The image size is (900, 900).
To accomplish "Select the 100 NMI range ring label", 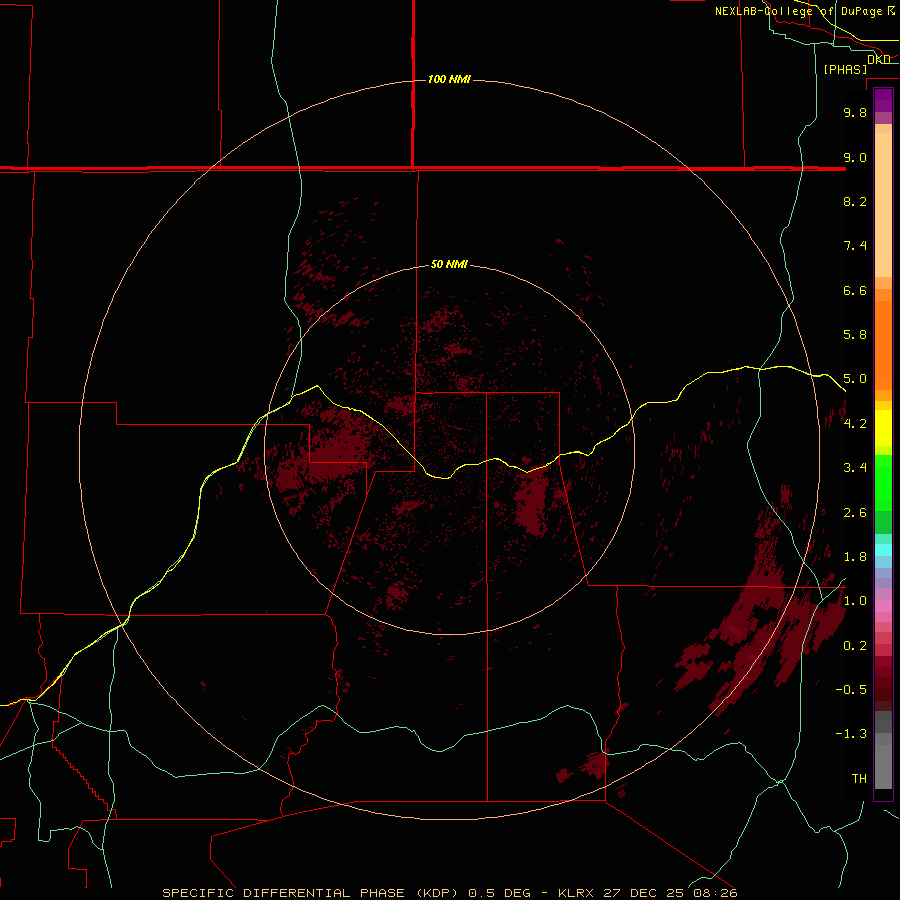I will tap(449, 79).
